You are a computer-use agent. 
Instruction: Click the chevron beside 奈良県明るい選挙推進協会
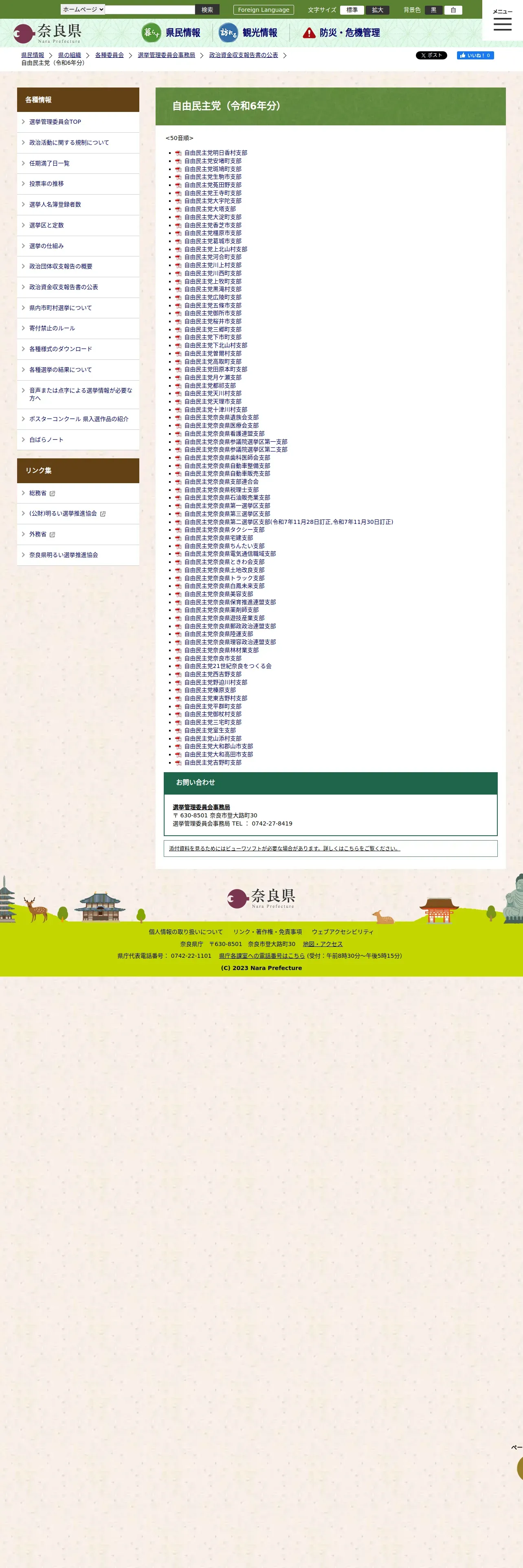(x=23, y=555)
